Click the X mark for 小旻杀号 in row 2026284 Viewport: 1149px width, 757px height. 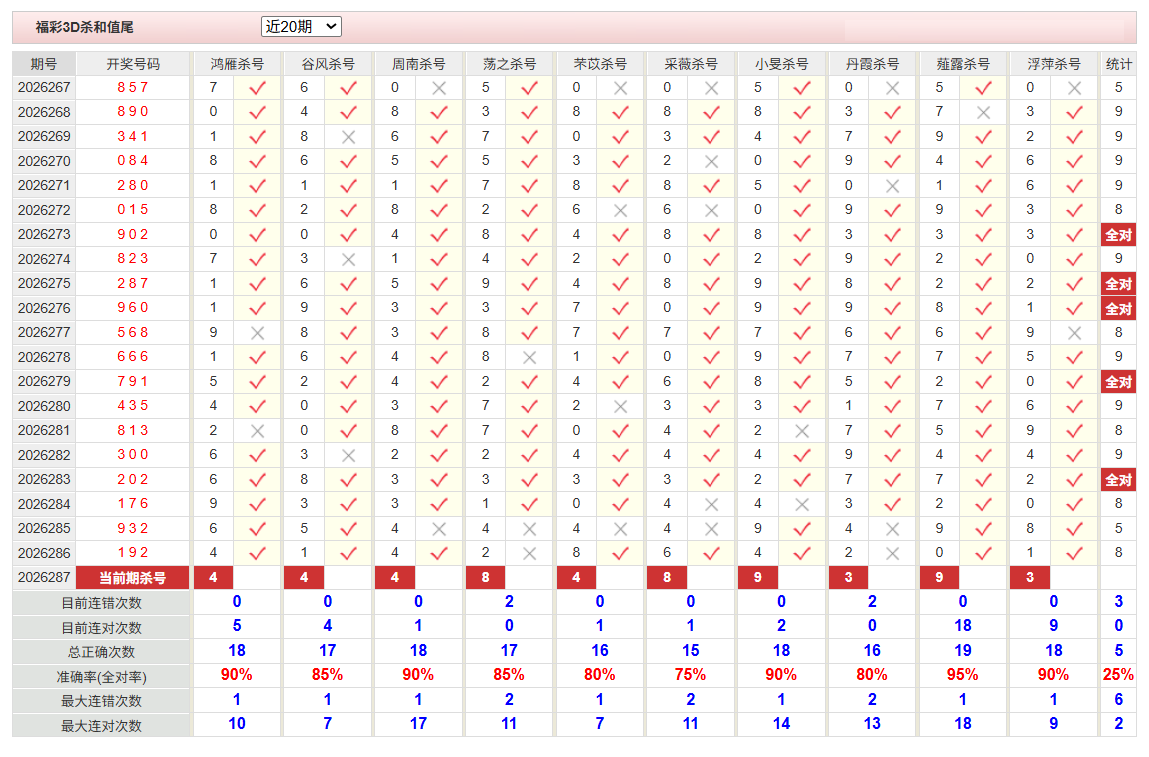(802, 504)
